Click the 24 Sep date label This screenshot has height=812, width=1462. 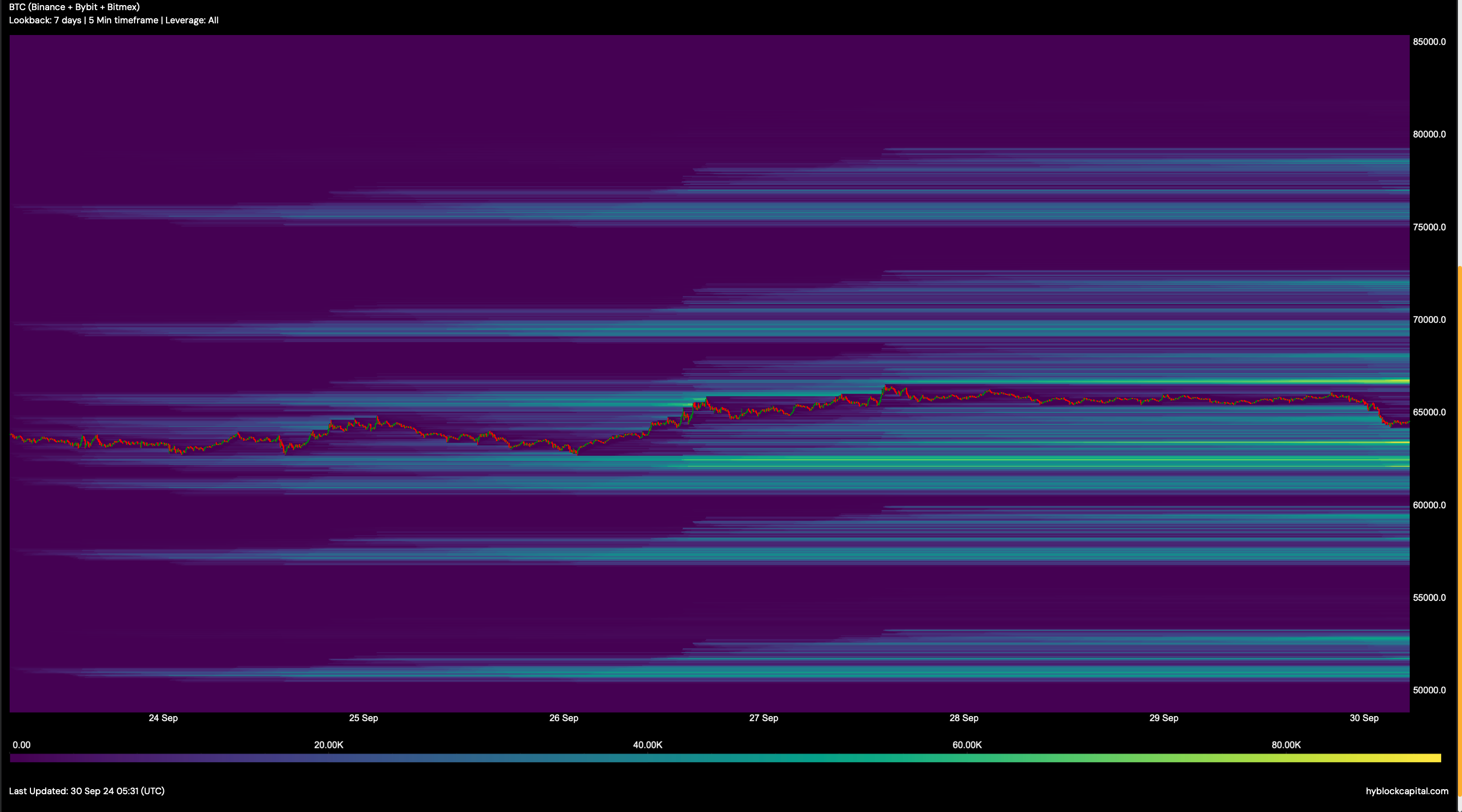163,718
